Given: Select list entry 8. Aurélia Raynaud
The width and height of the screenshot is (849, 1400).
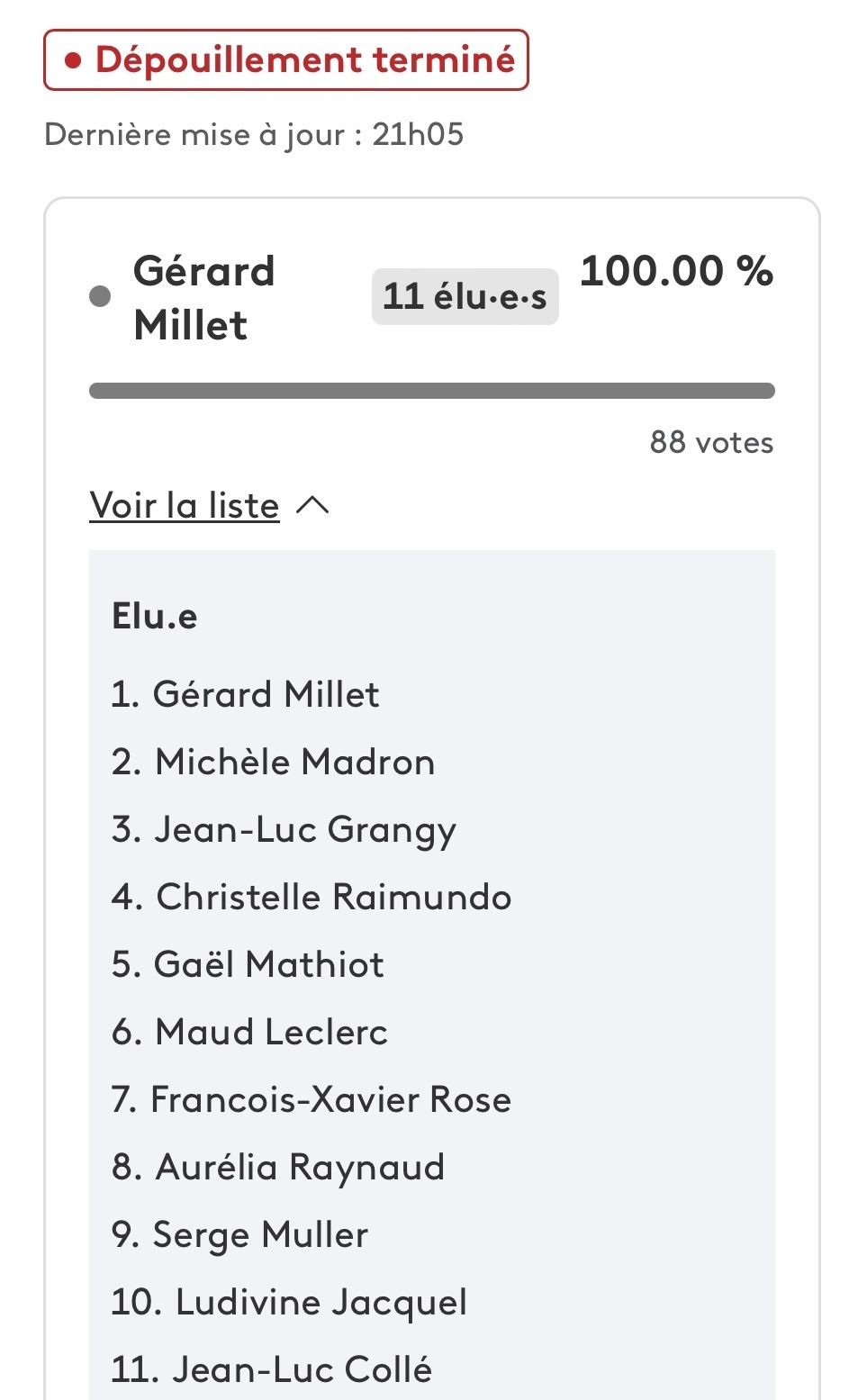Looking at the screenshot, I should 278,1167.
